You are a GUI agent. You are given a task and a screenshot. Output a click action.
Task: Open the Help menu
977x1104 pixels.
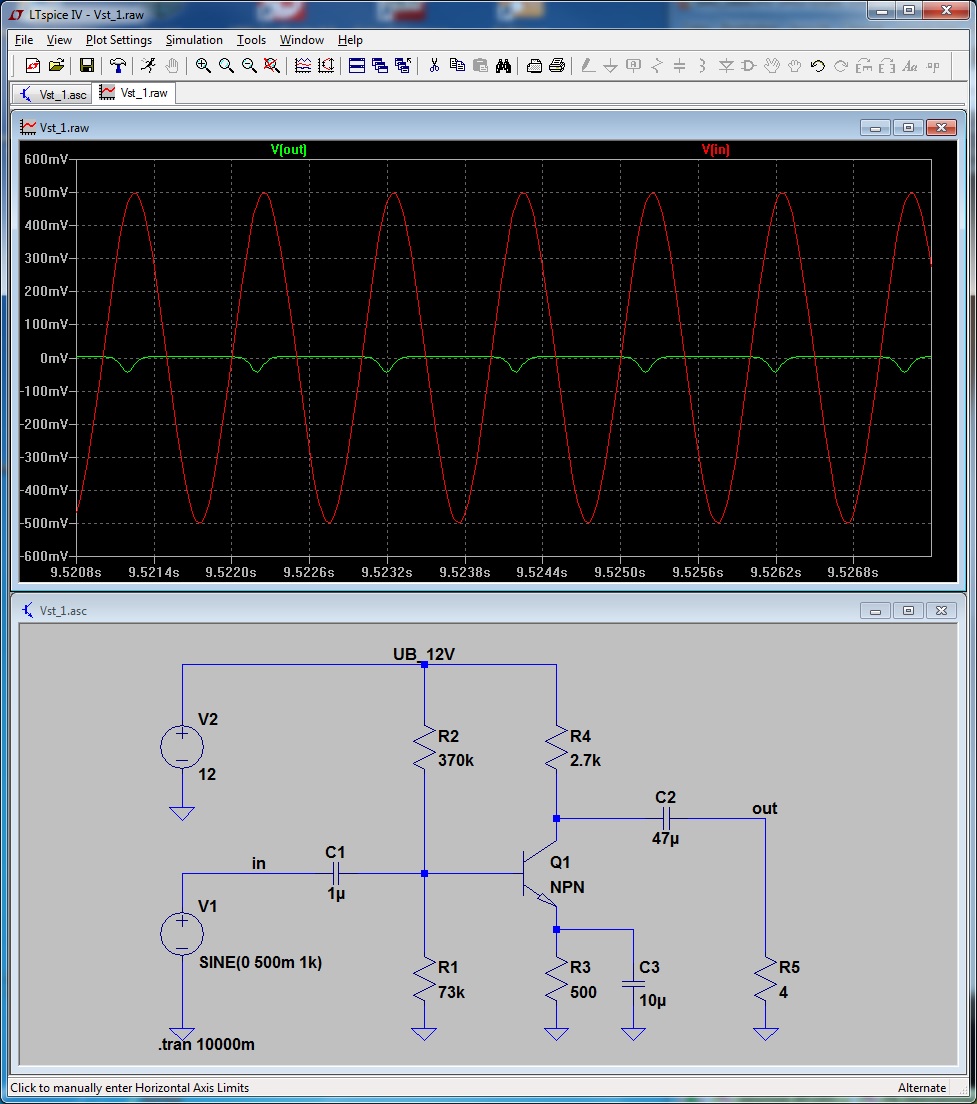point(350,40)
